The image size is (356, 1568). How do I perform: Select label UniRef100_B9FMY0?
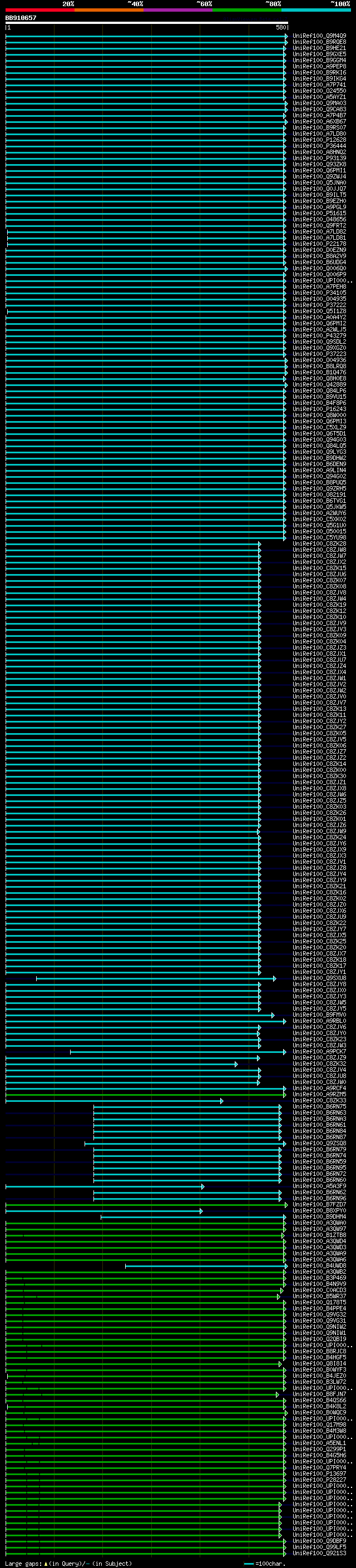click(319, 1015)
